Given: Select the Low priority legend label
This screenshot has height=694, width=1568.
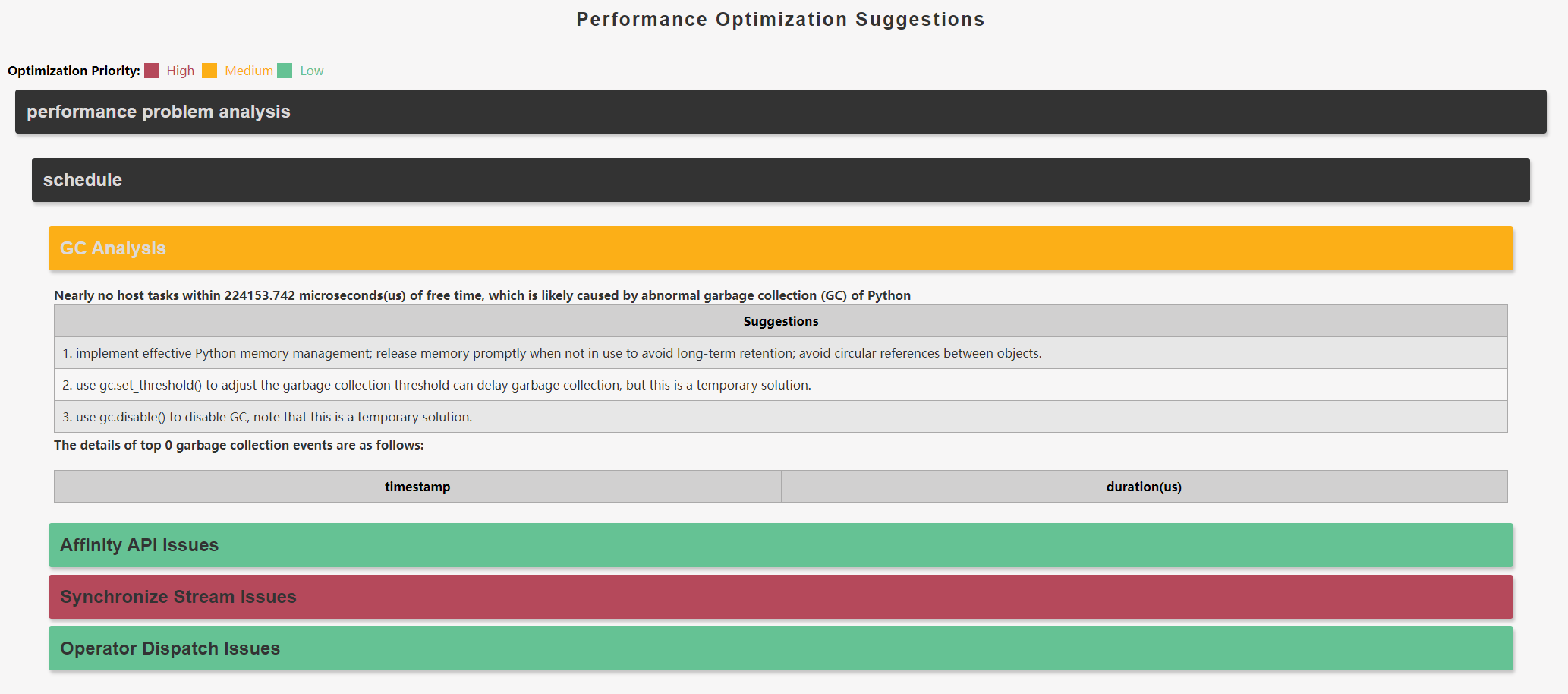Looking at the screenshot, I should tap(312, 71).
